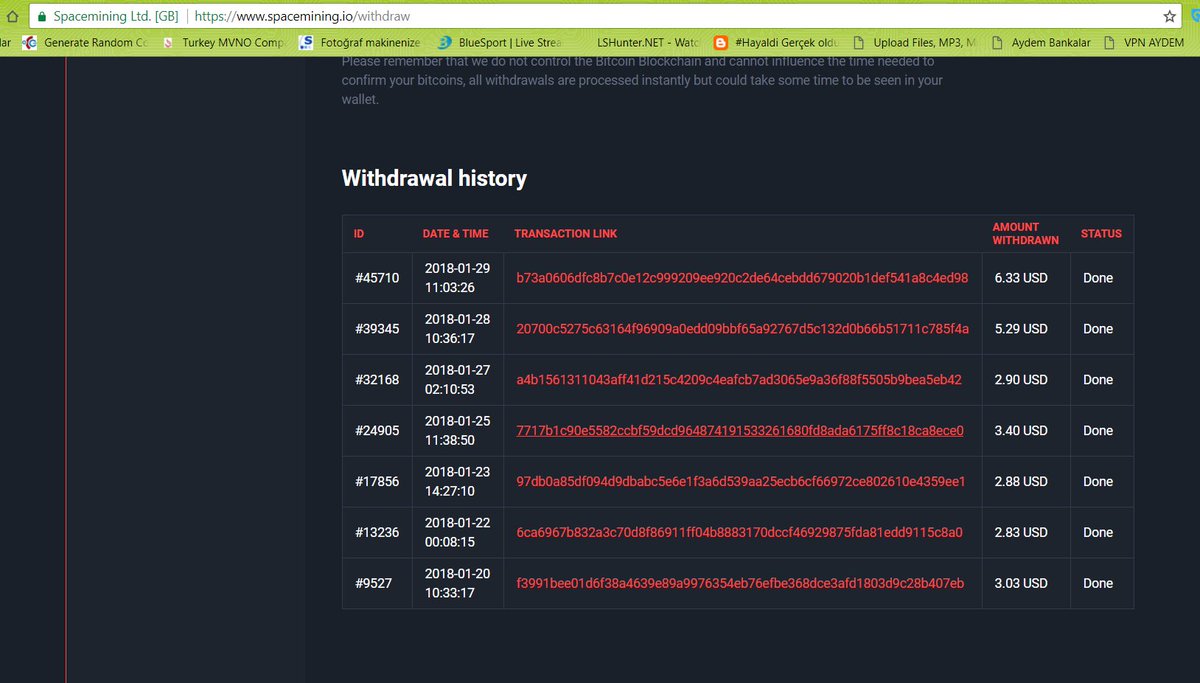1200x683 pixels.
Task: Click the date 2018-01-23 14:27:10
Action: pos(457,482)
